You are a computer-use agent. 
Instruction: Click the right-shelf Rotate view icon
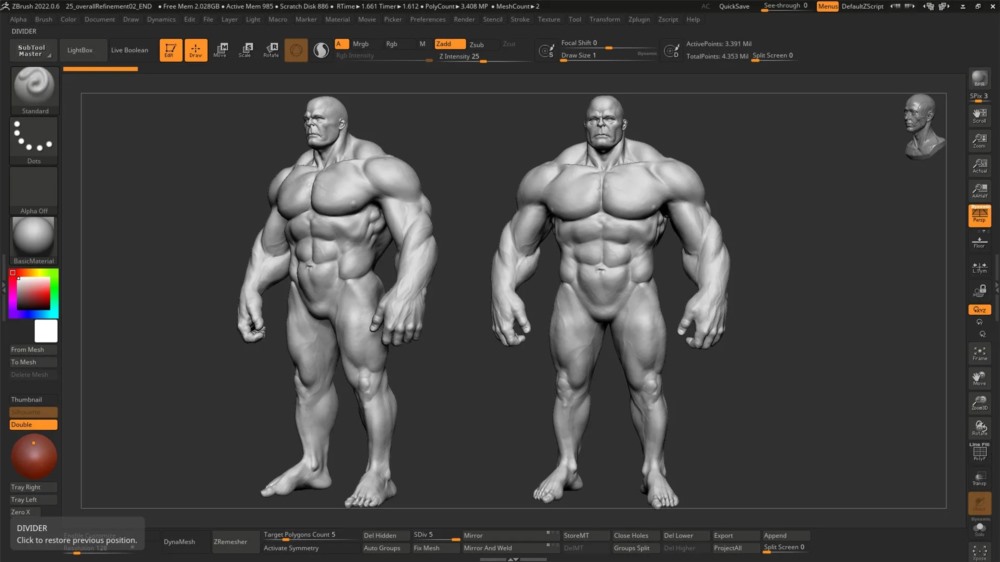(x=980, y=427)
